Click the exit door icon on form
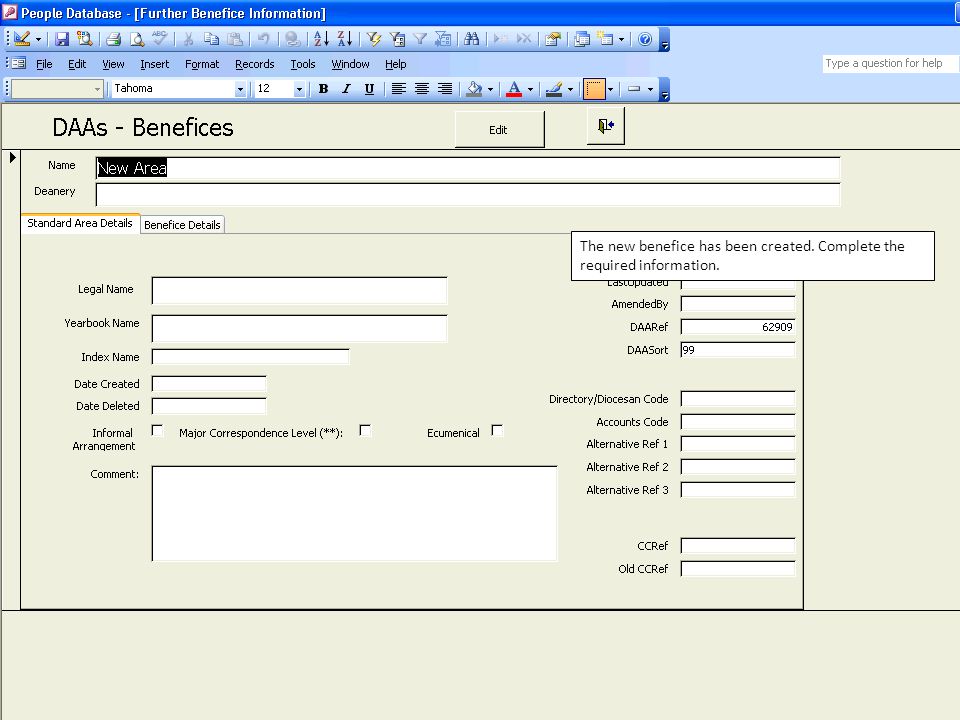960x720 pixels. tap(606, 126)
